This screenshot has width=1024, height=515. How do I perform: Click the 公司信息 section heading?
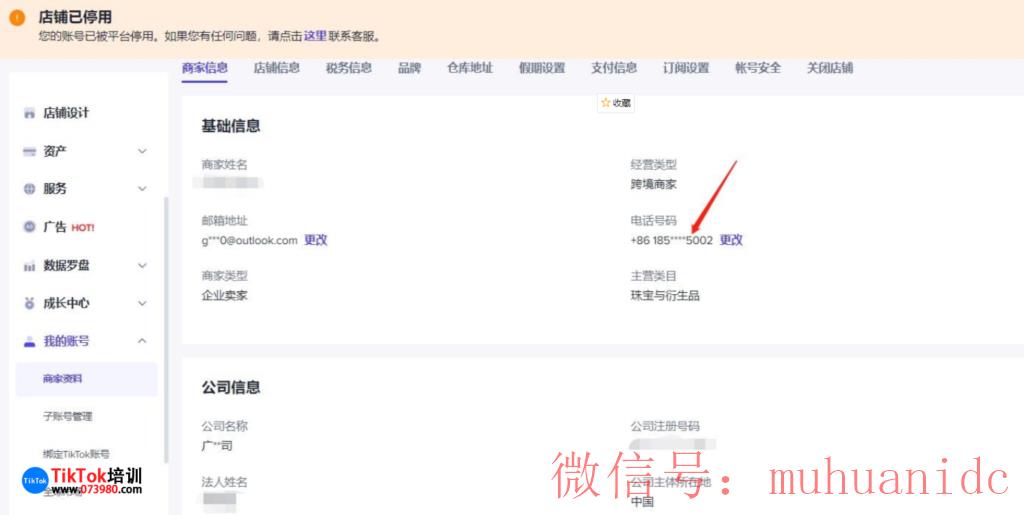click(231, 387)
